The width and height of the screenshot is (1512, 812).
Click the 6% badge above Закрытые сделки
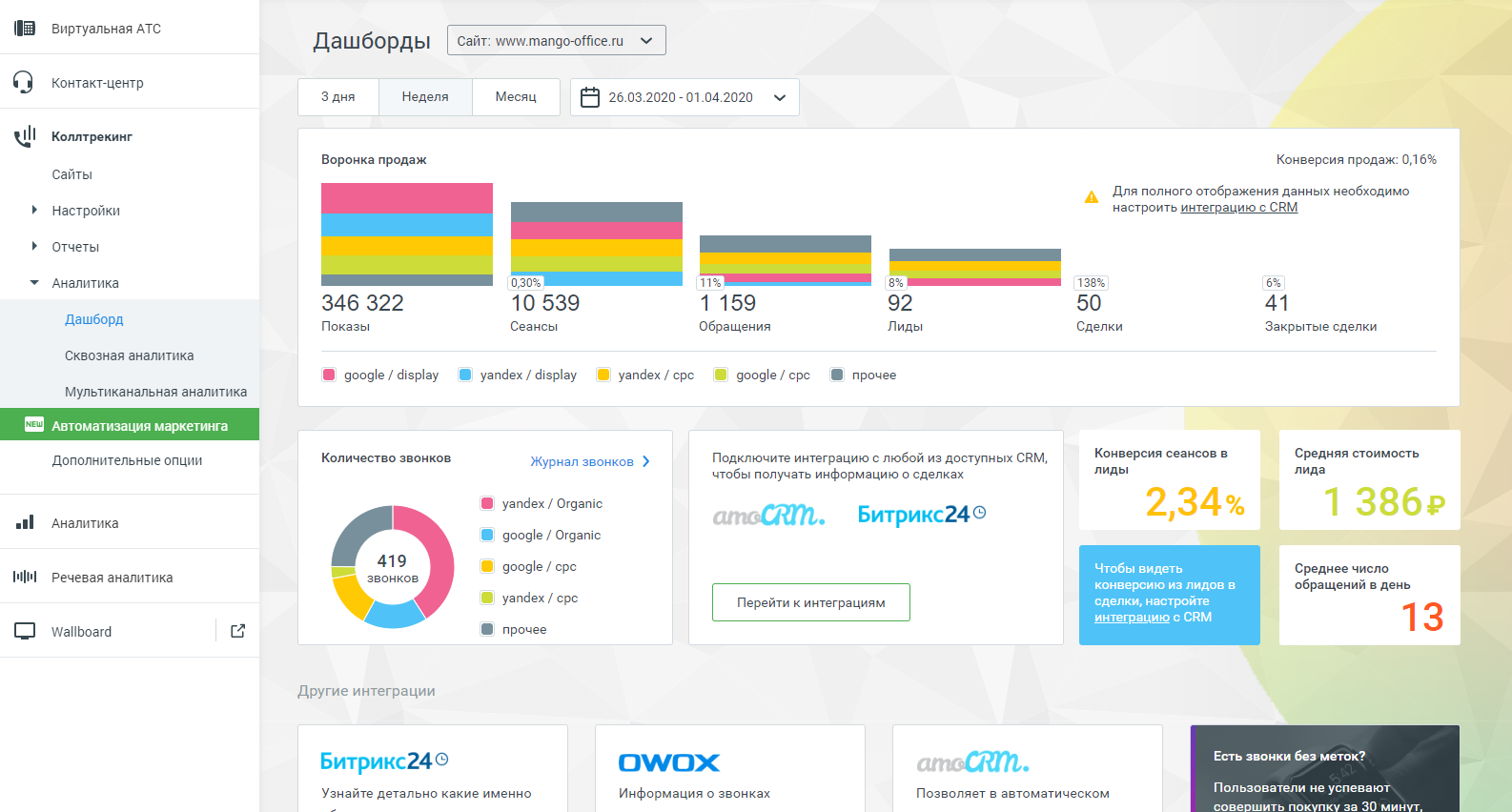[x=1274, y=283]
